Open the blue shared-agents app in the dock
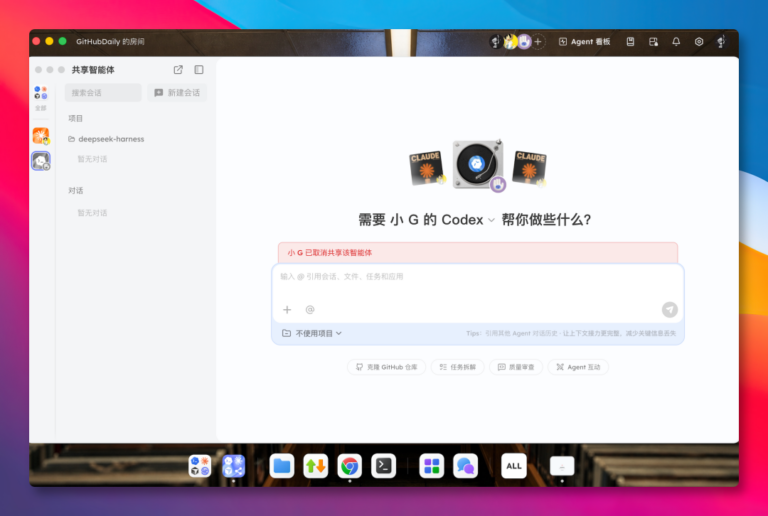This screenshot has height=516, width=768. pos(234,466)
